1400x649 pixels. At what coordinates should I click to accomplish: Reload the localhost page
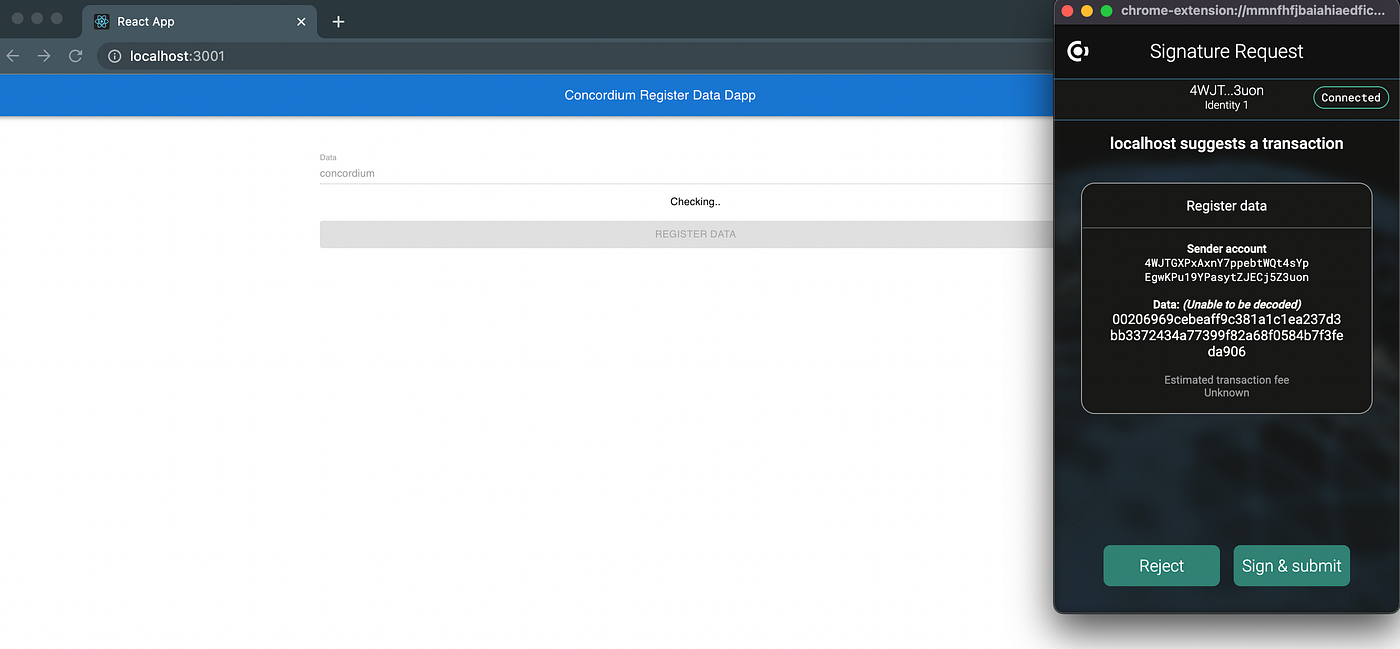[x=75, y=56]
